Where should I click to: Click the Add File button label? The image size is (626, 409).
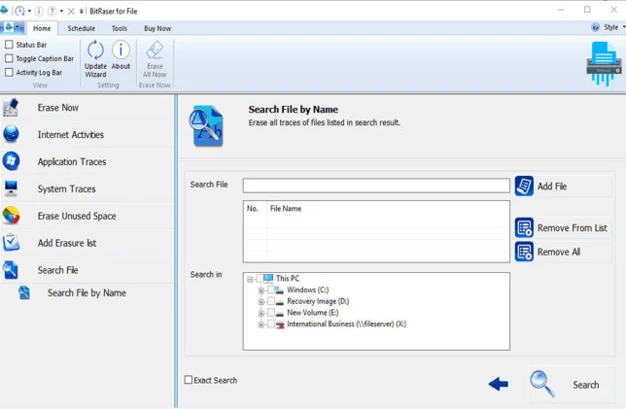(x=552, y=186)
